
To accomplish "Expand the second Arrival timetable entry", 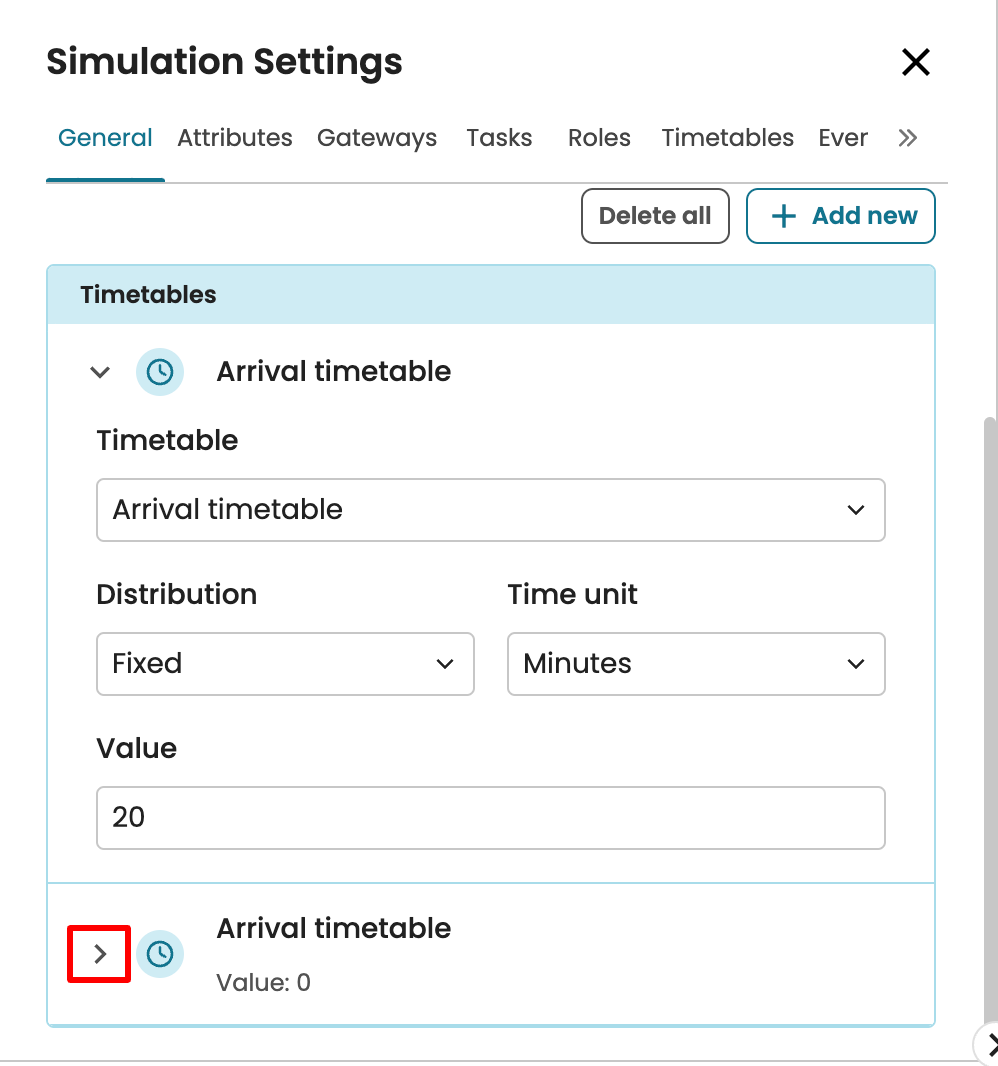I will tap(100, 954).
